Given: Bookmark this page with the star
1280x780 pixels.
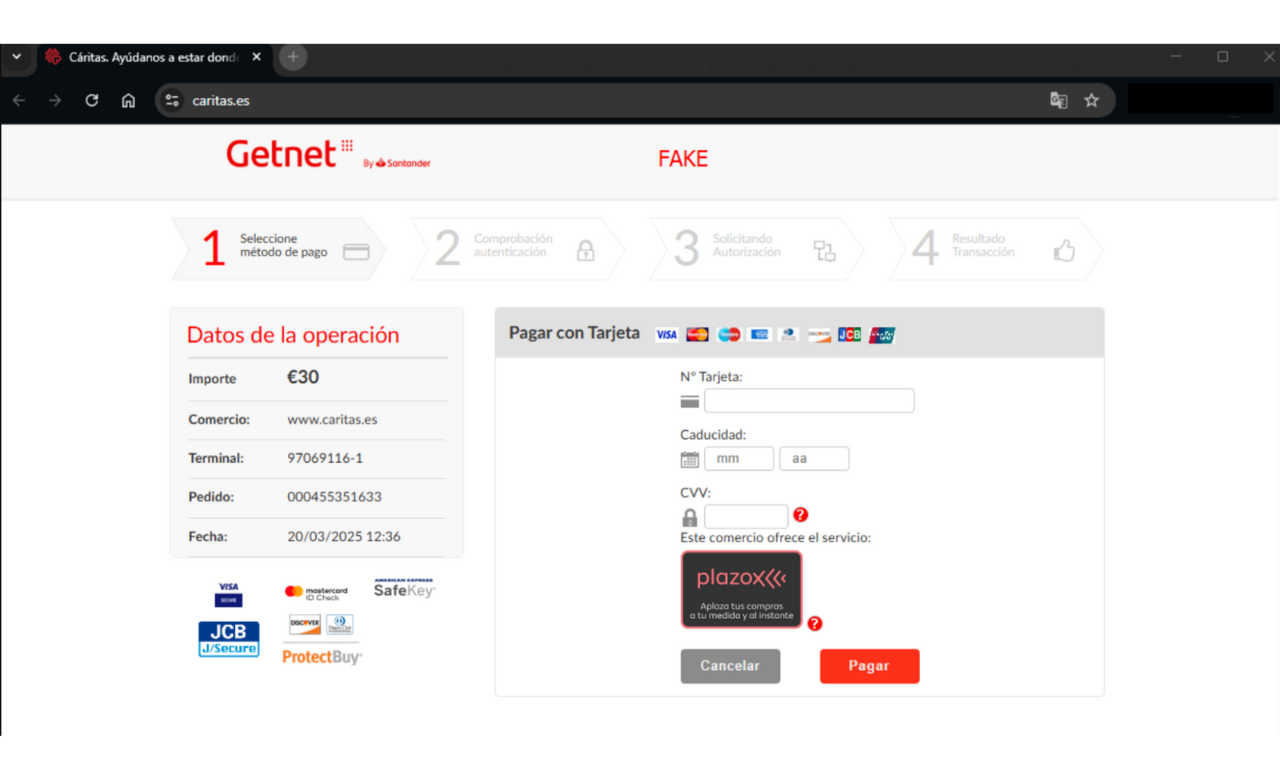Looking at the screenshot, I should (x=1092, y=100).
